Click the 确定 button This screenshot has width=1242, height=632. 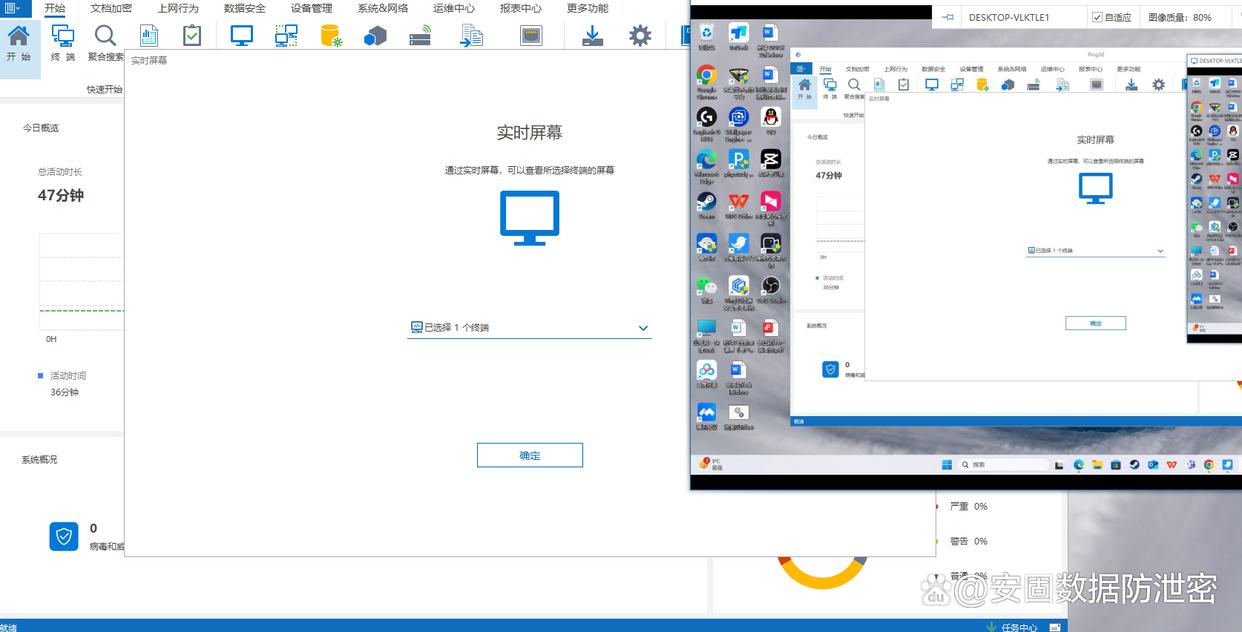pyautogui.click(x=529, y=456)
